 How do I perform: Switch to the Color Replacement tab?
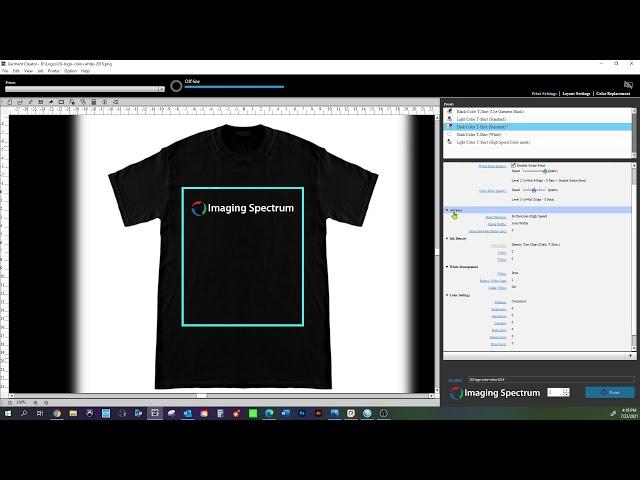click(x=613, y=93)
